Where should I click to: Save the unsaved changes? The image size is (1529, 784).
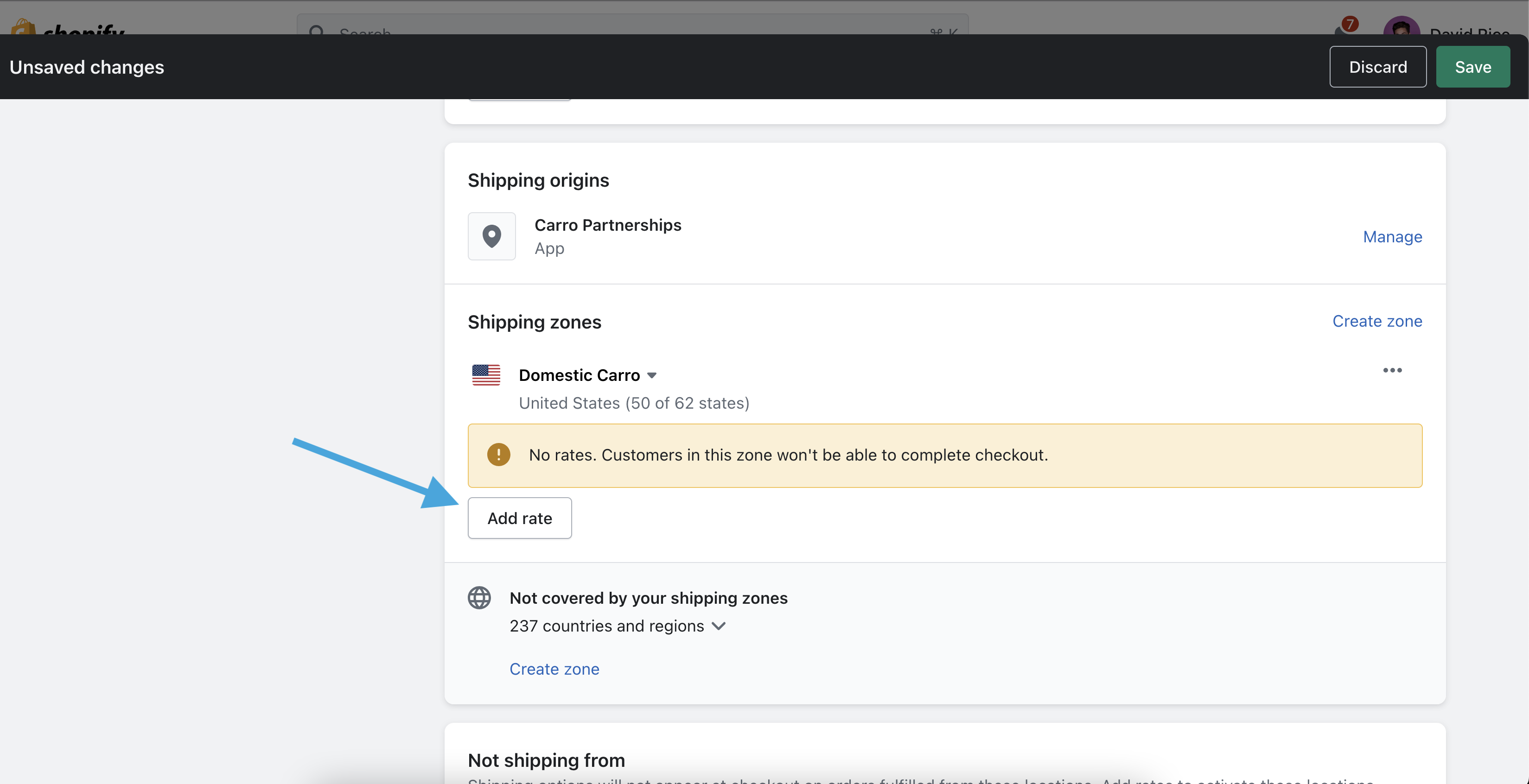tap(1472, 67)
